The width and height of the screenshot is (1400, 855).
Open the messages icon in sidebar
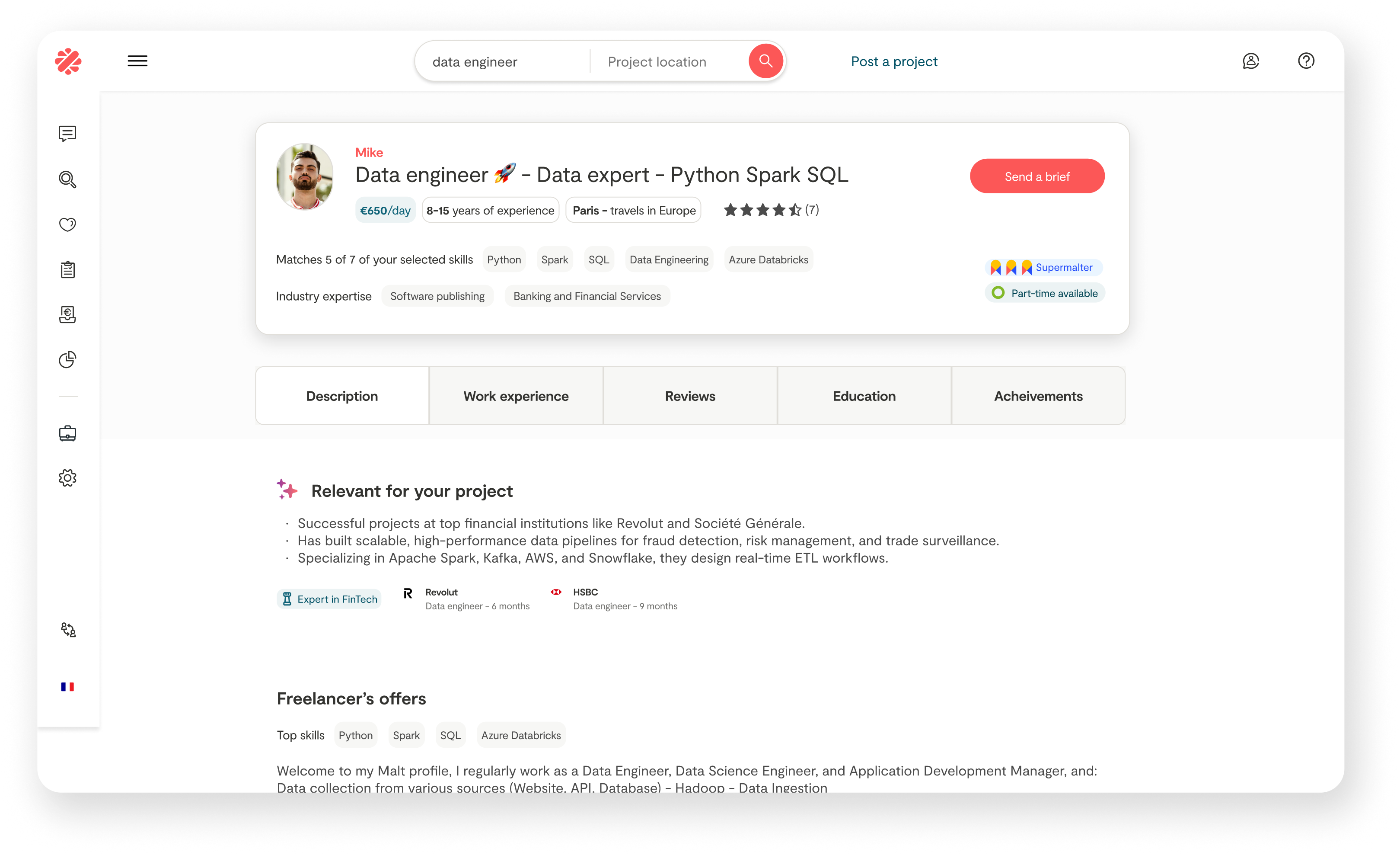67,134
